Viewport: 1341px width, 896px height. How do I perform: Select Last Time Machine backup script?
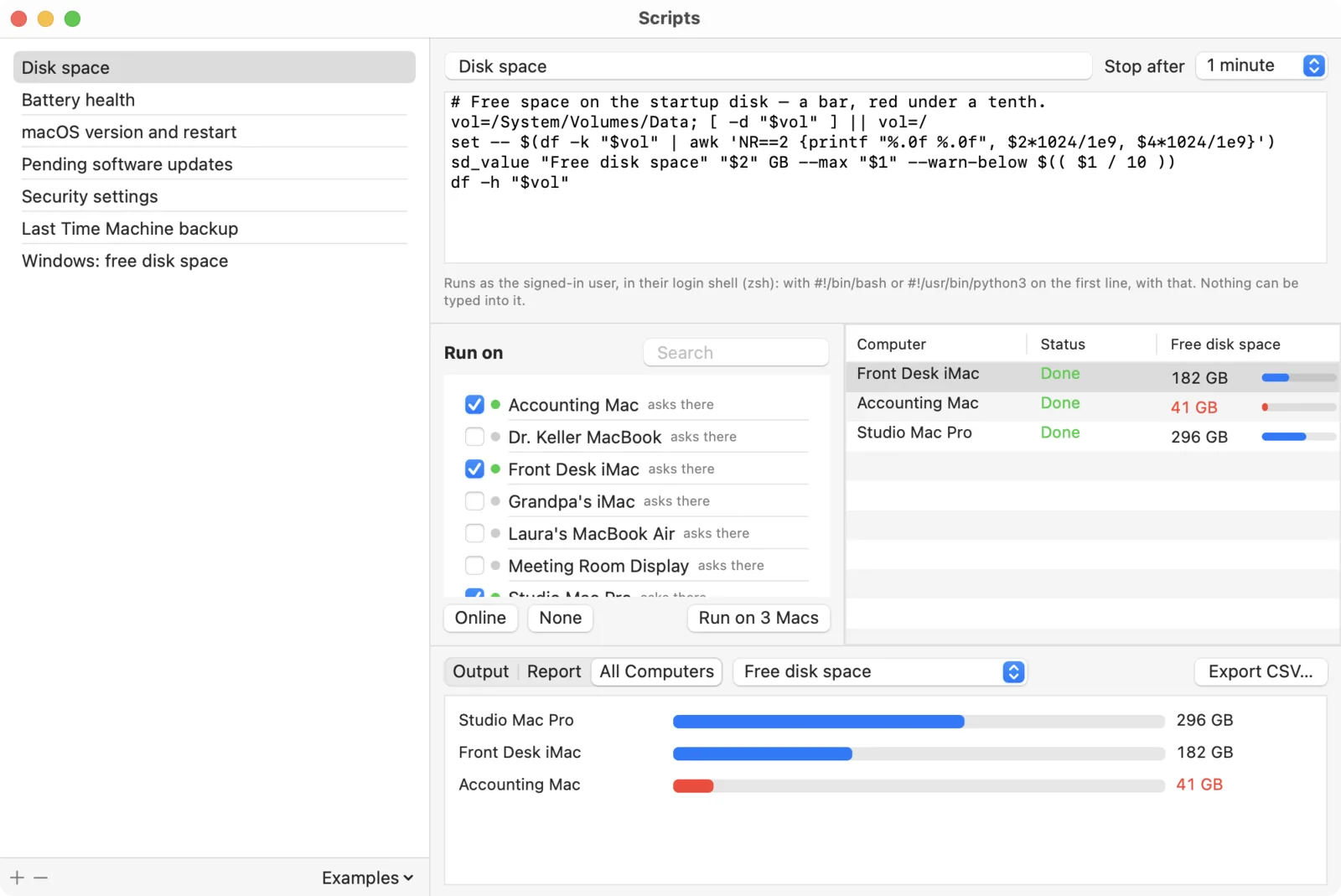[215, 229]
